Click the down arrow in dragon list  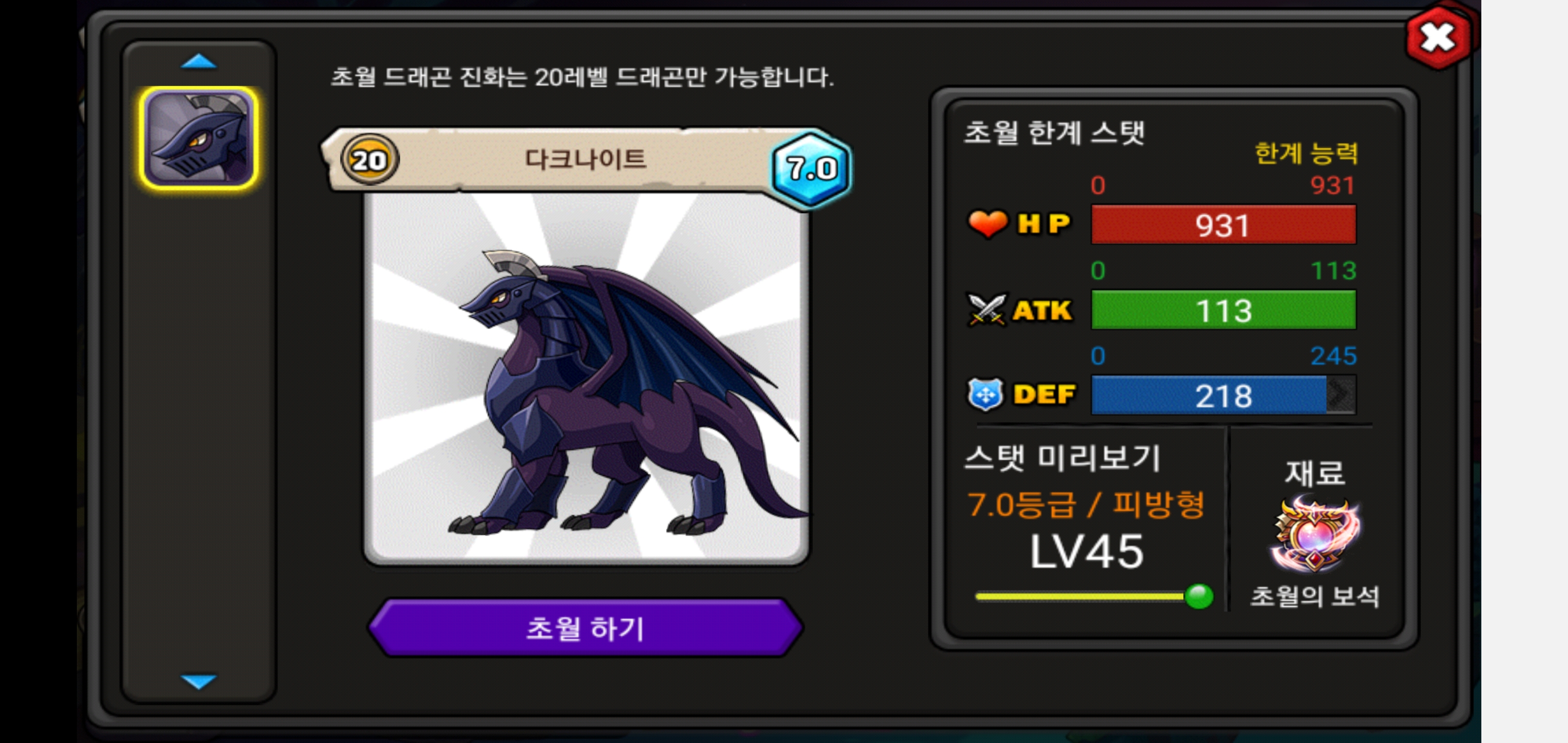(x=199, y=681)
